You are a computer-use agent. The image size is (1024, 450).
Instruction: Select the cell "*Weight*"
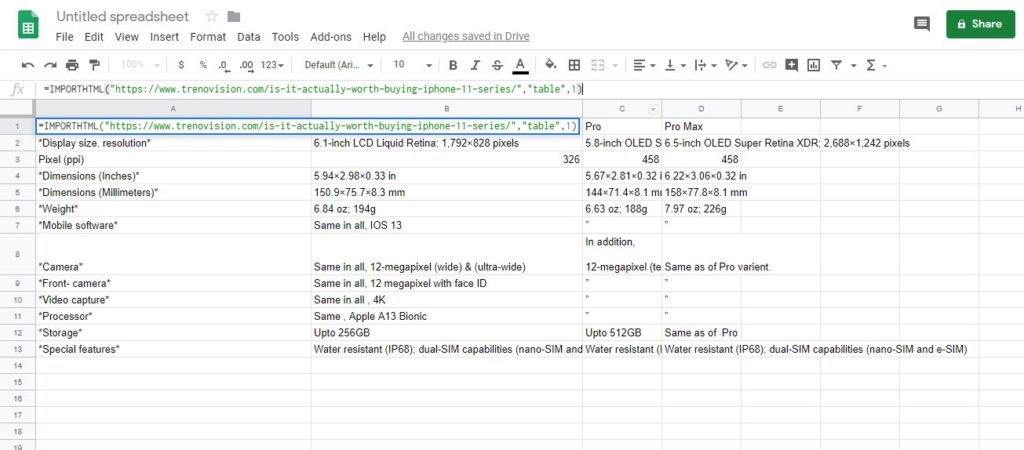point(173,209)
